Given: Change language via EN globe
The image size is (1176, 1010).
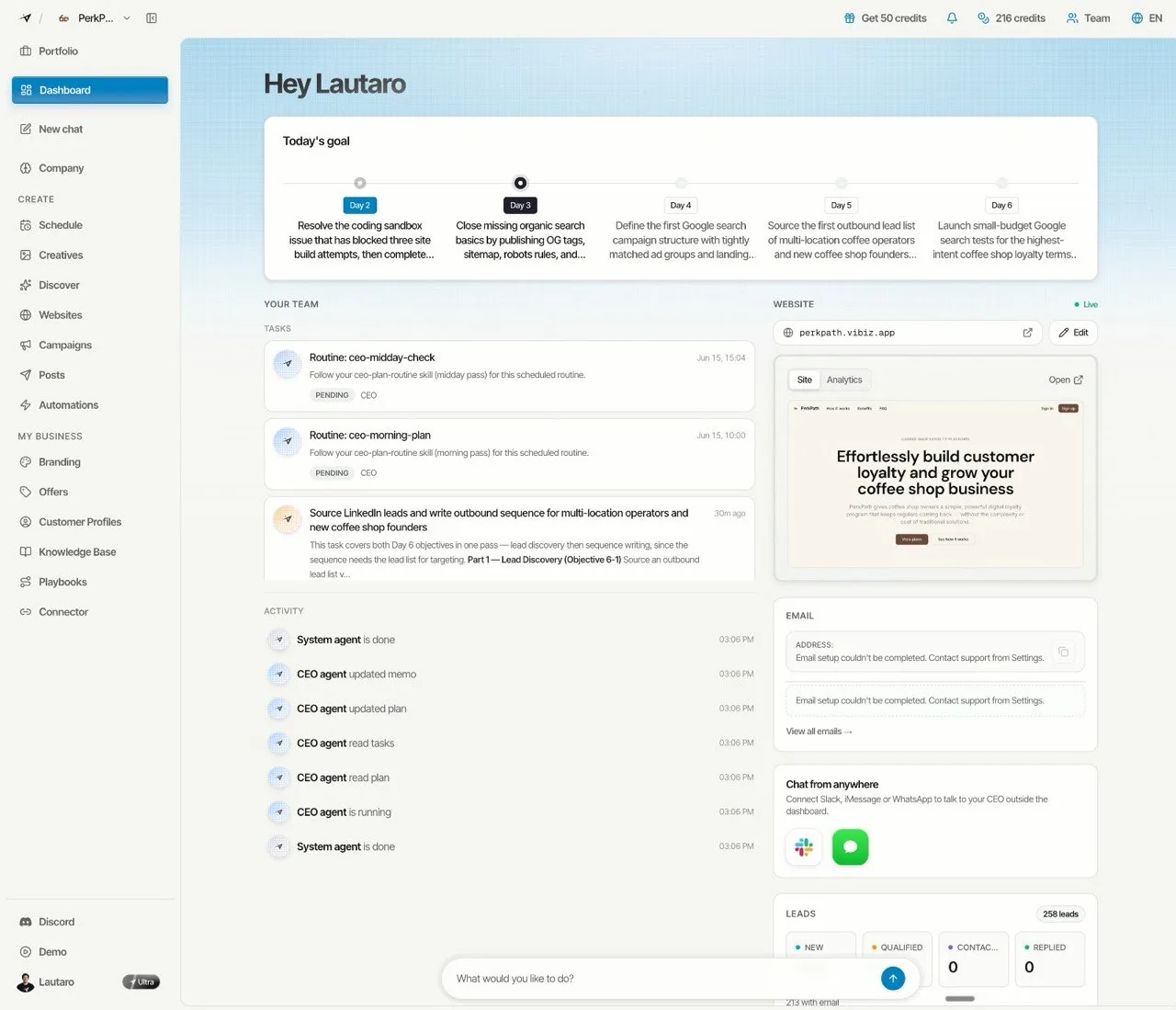Looking at the screenshot, I should 1147,17.
